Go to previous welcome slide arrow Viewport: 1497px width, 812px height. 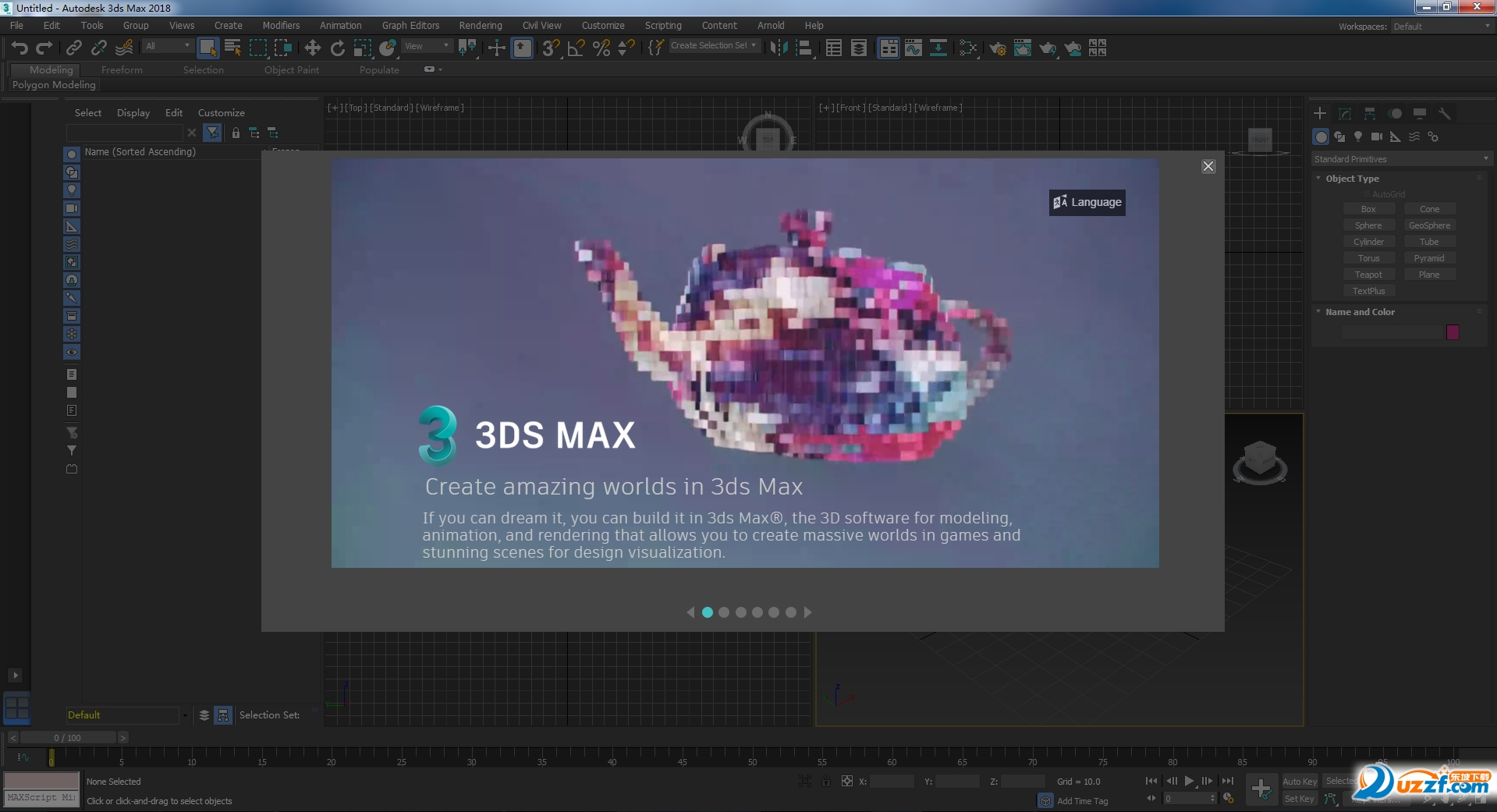[x=690, y=612]
